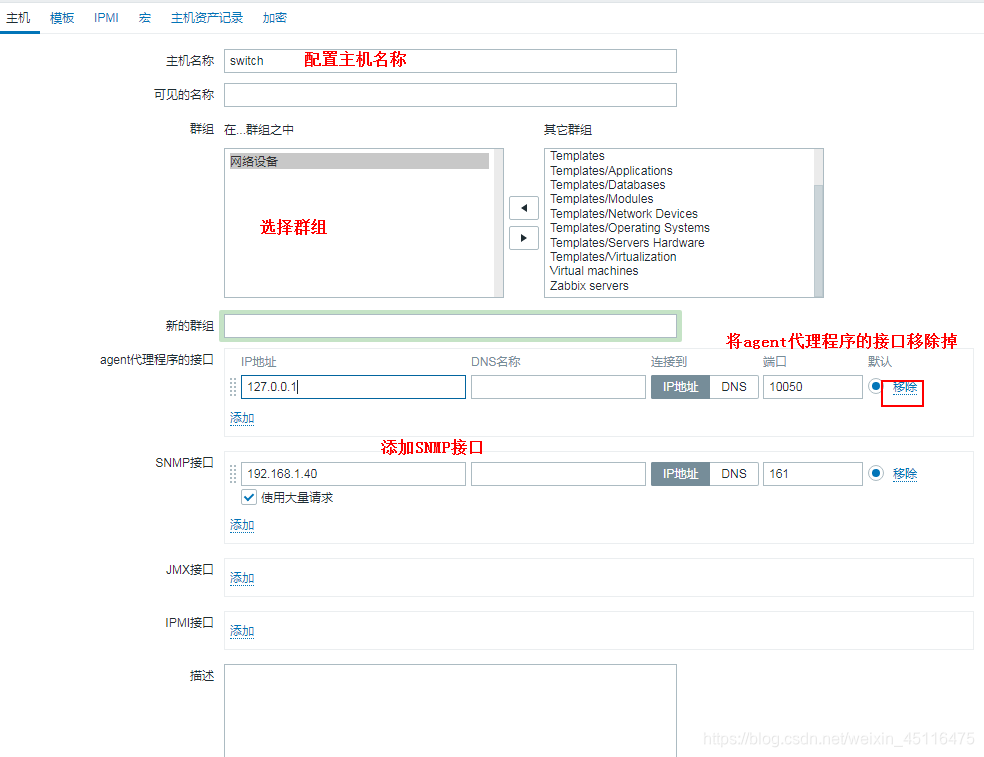Open the 加密 tab
Image resolution: width=984 pixels, height=757 pixels.
tap(275, 18)
